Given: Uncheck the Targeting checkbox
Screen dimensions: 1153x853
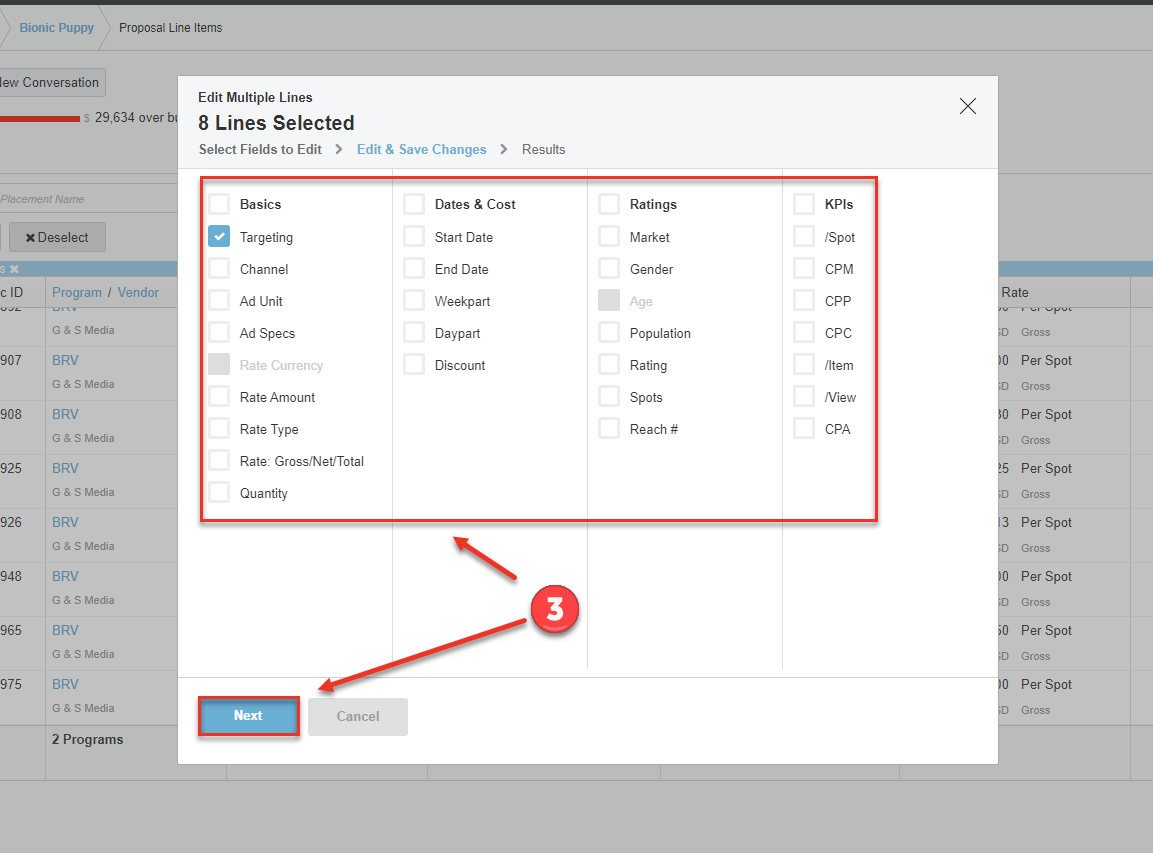Looking at the screenshot, I should click(x=219, y=237).
